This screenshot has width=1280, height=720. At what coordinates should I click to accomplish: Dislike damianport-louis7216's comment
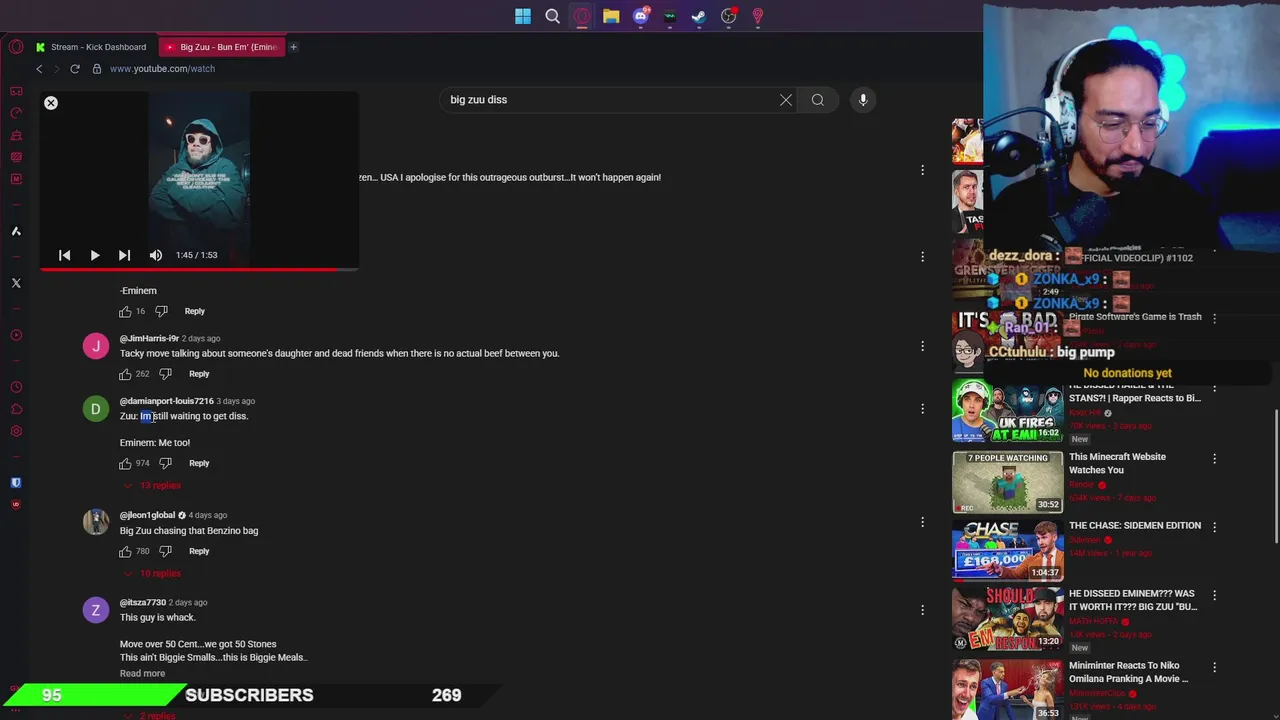click(166, 463)
